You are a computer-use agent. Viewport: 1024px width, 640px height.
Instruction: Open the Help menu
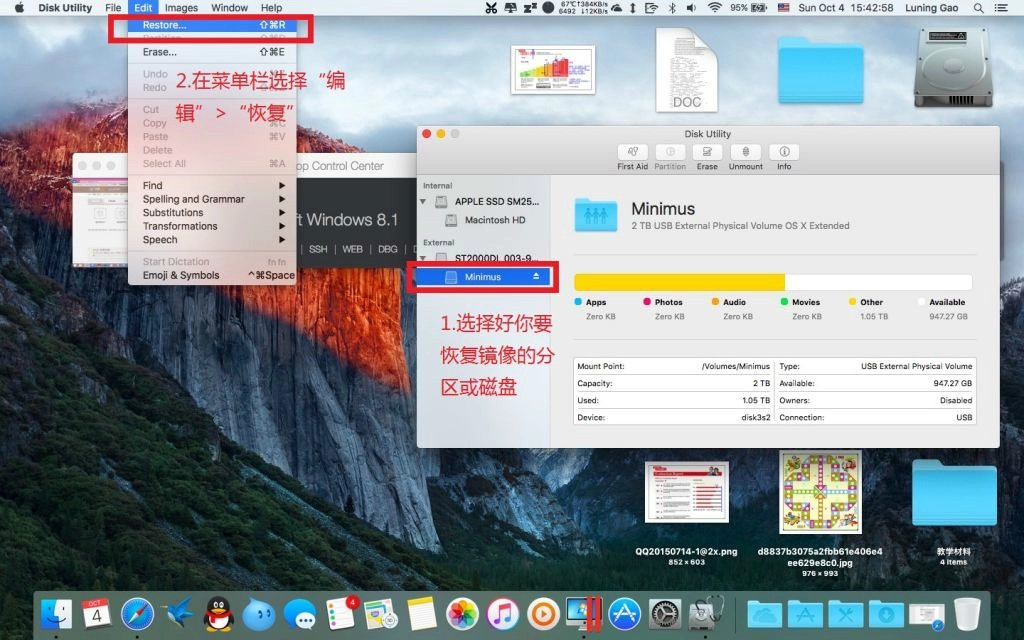click(x=271, y=8)
